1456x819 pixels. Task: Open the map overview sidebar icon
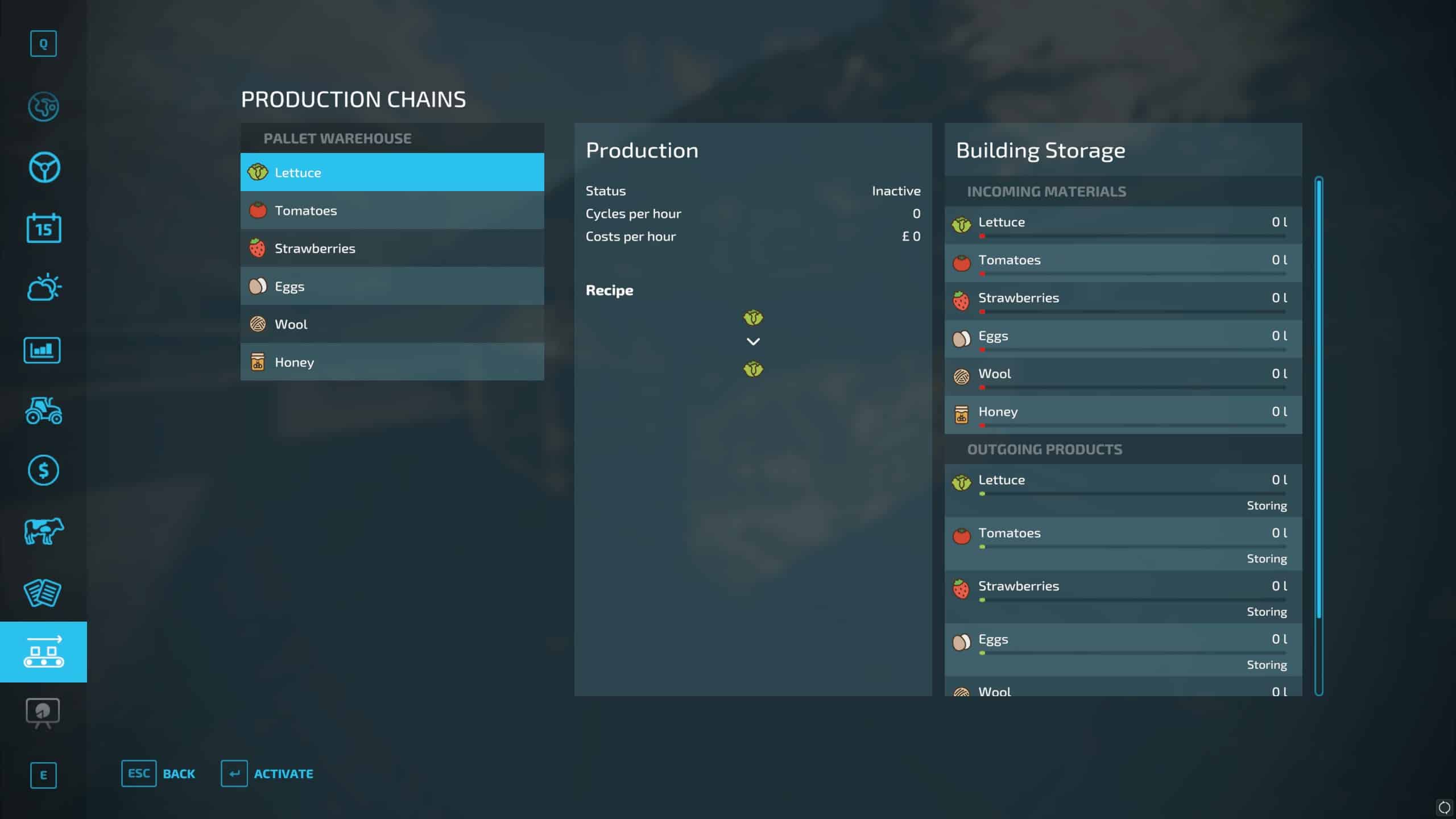43,107
